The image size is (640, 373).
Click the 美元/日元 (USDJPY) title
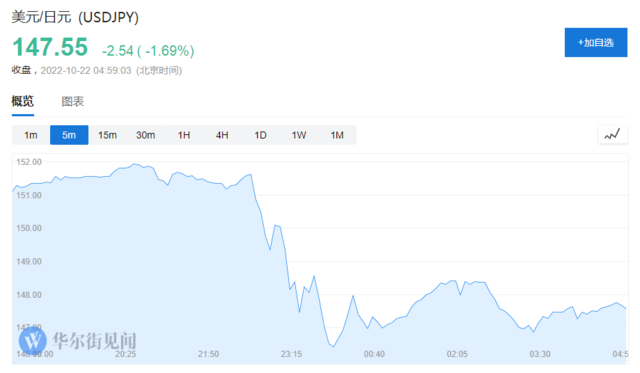click(75, 18)
